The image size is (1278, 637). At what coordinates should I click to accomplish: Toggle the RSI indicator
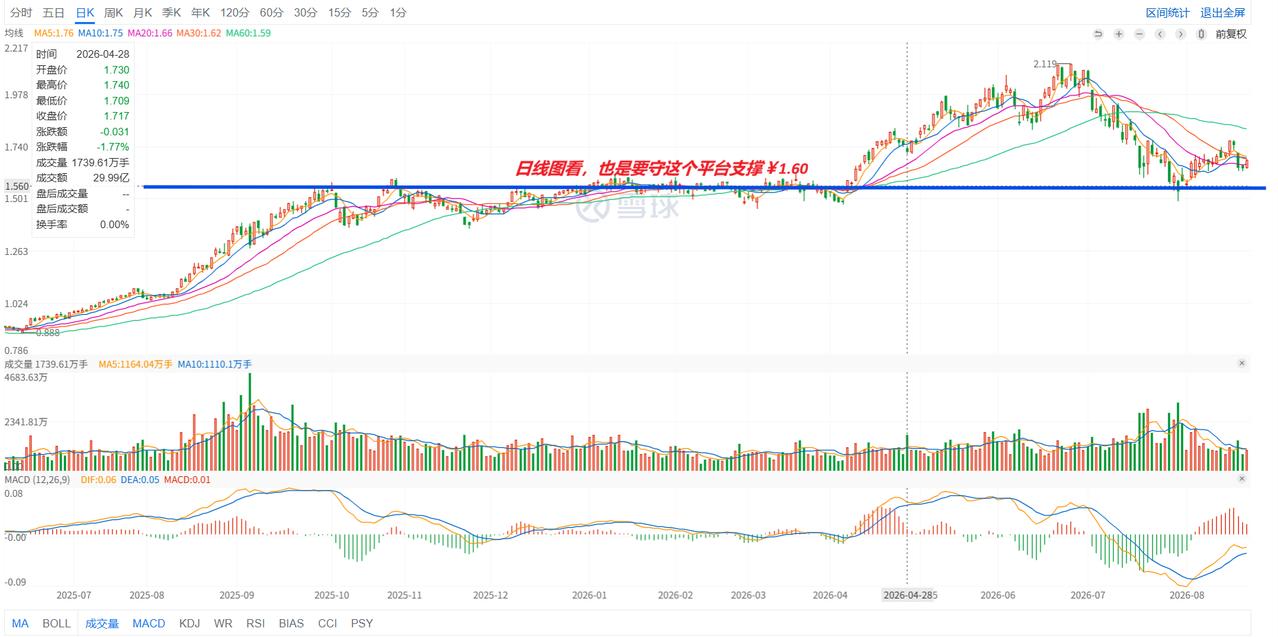pos(256,623)
